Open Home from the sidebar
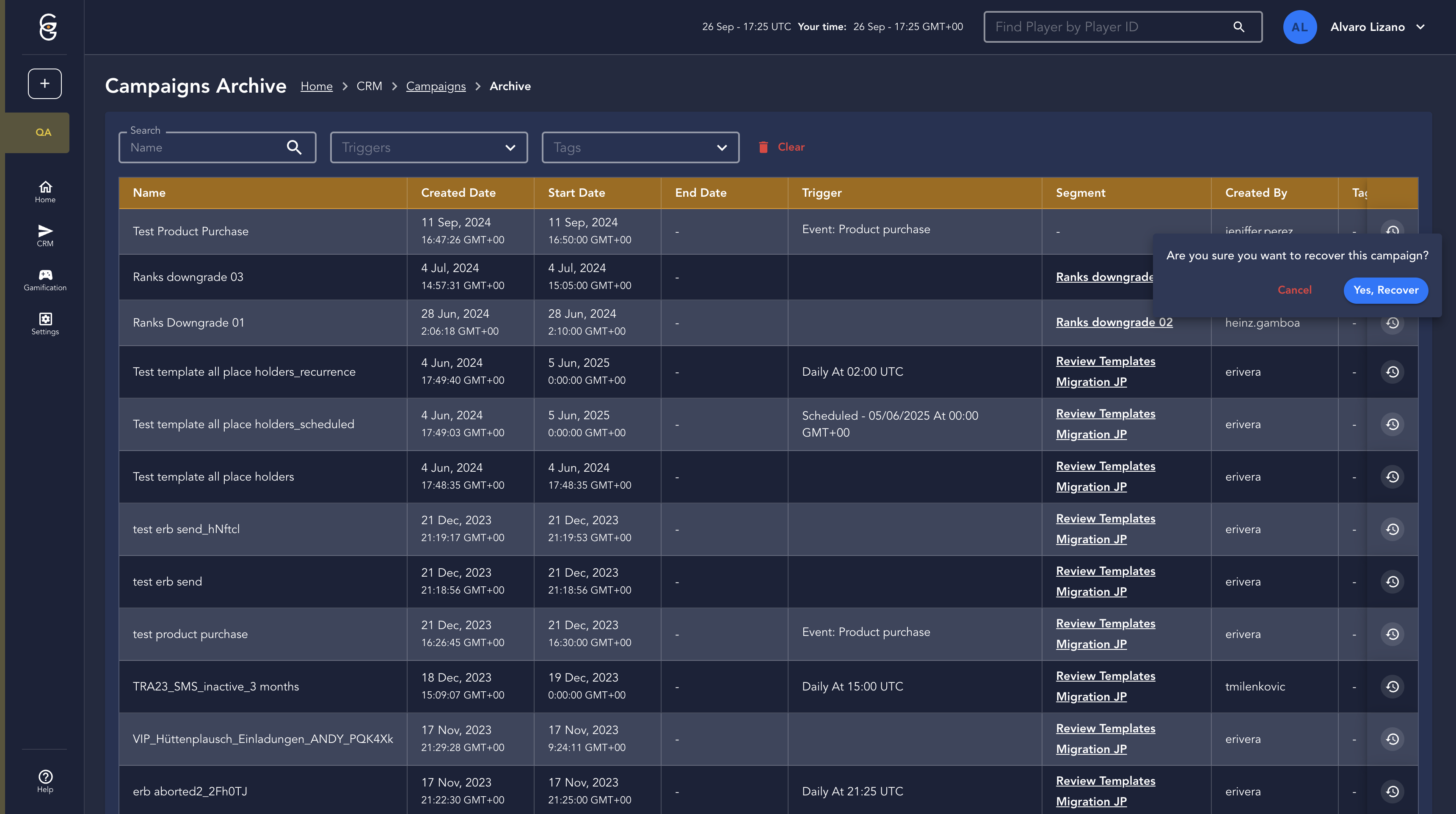 (45, 192)
